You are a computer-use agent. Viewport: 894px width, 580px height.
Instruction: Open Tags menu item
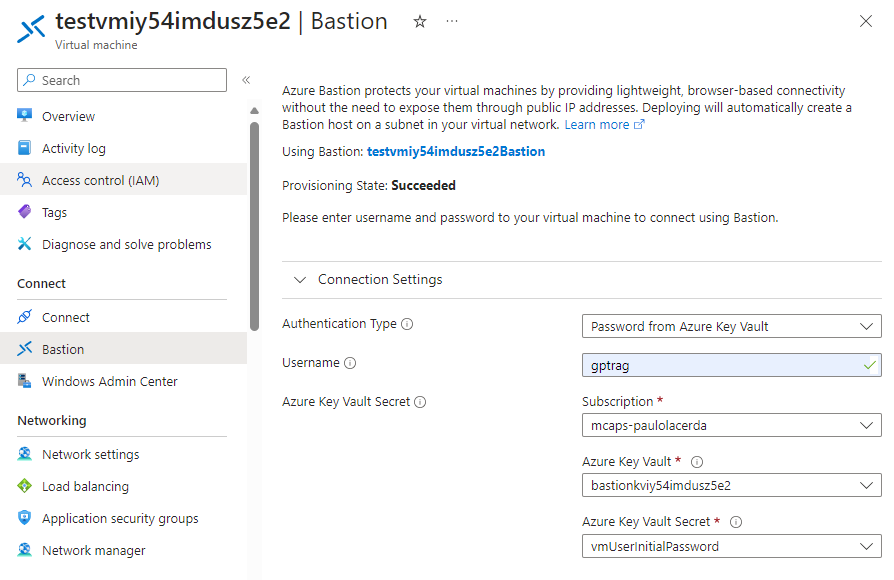[123, 212]
